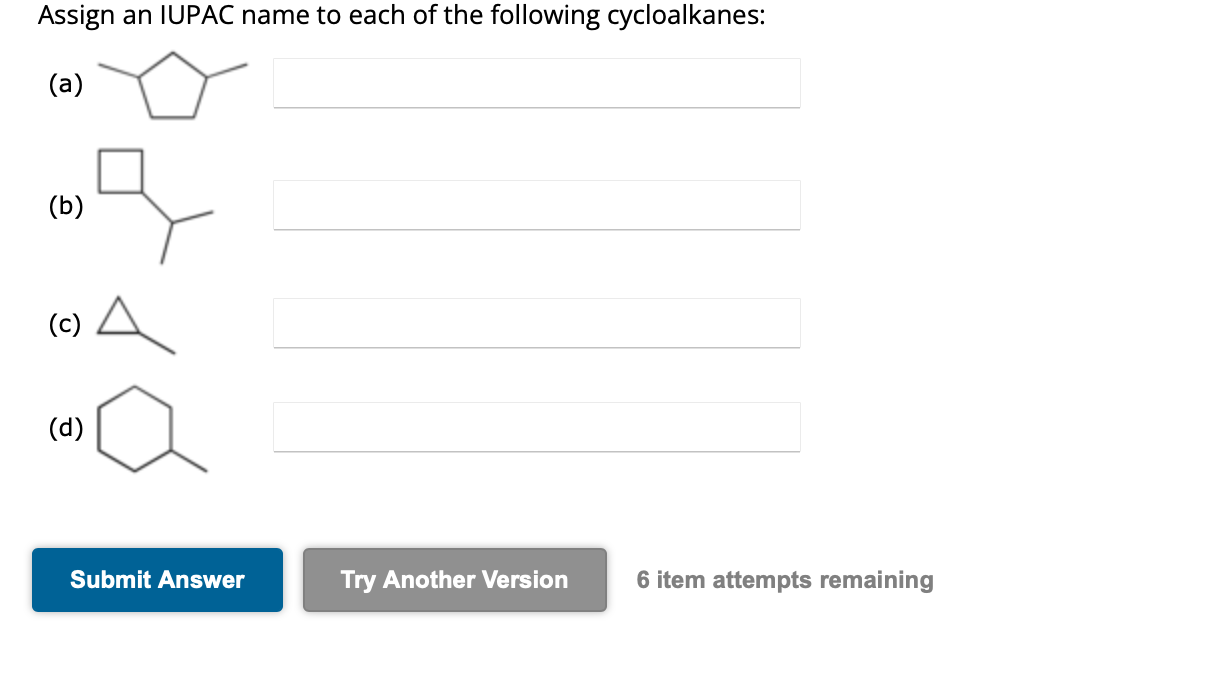Click the Try Another Version button

[454, 580]
